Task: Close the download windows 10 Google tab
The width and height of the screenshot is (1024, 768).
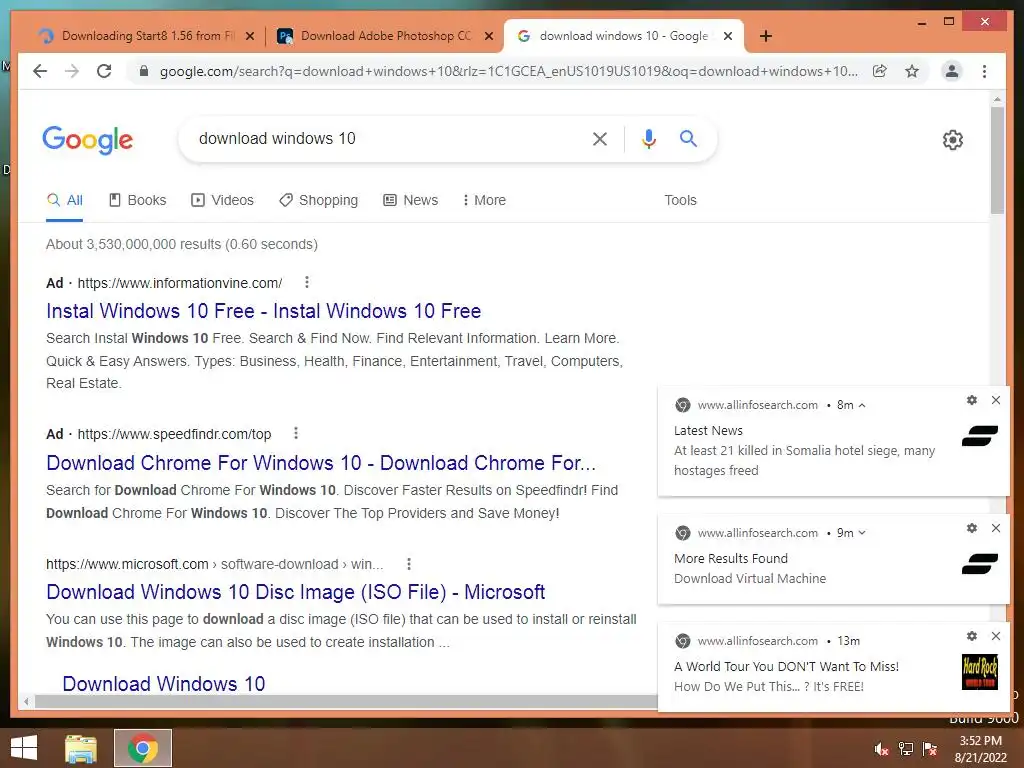Action: [728, 36]
